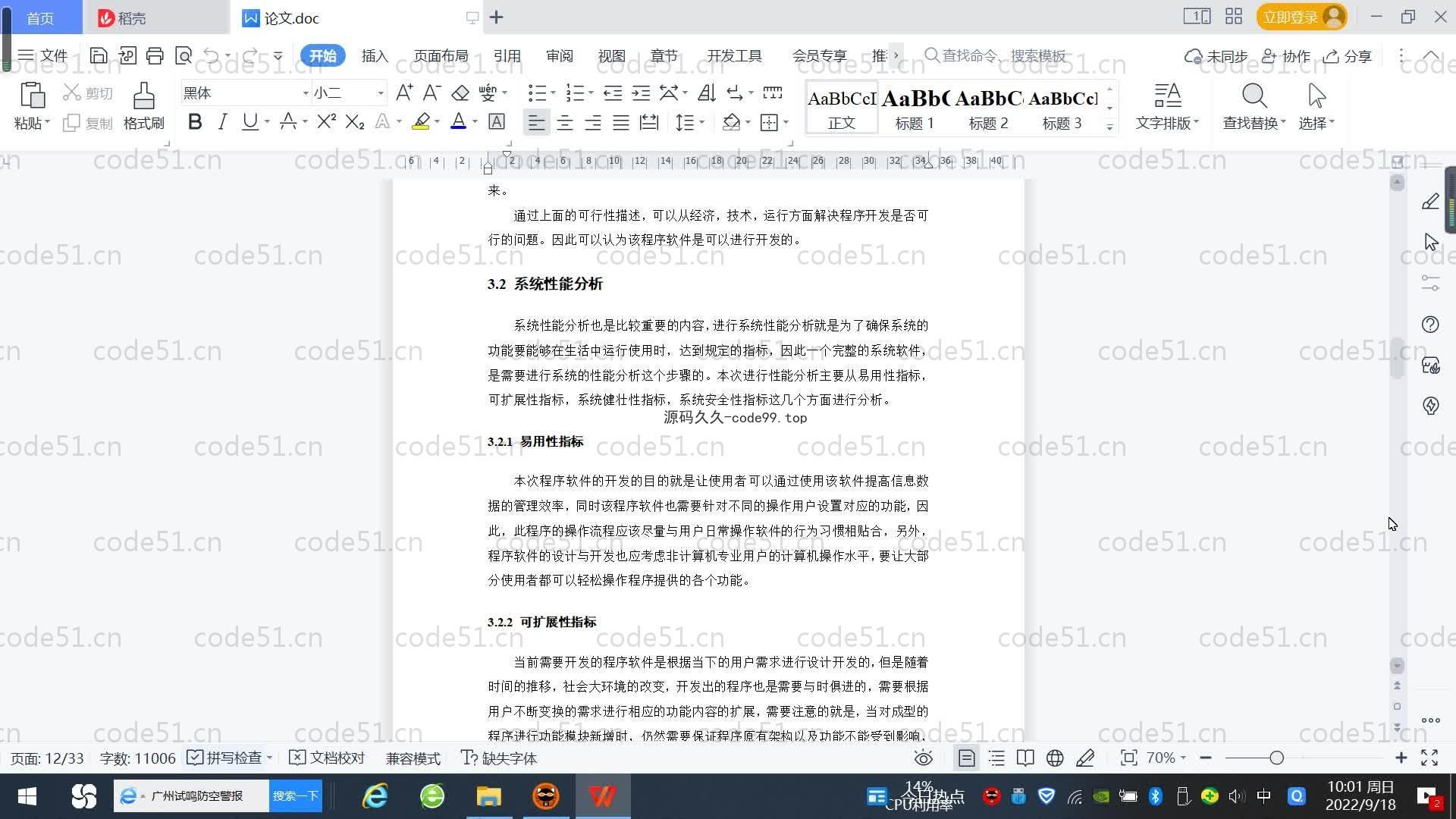The width and height of the screenshot is (1456, 819).
Task: Clear formatting with eraser icon
Action: pyautogui.click(x=460, y=93)
